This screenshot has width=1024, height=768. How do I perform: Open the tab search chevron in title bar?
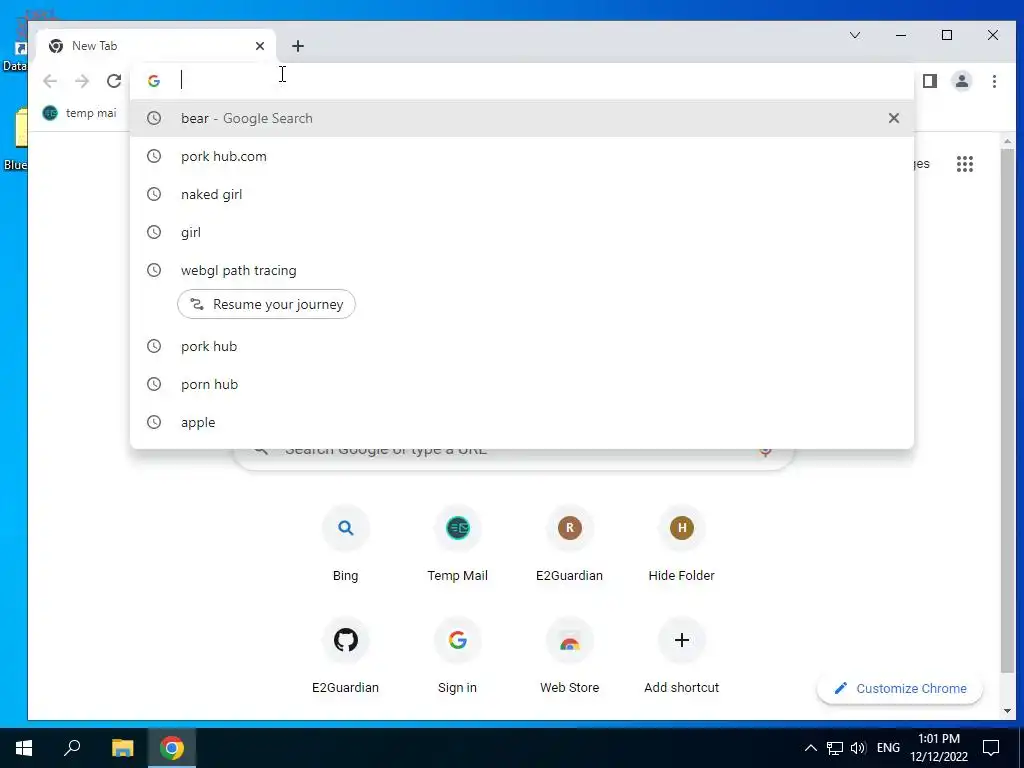click(855, 35)
